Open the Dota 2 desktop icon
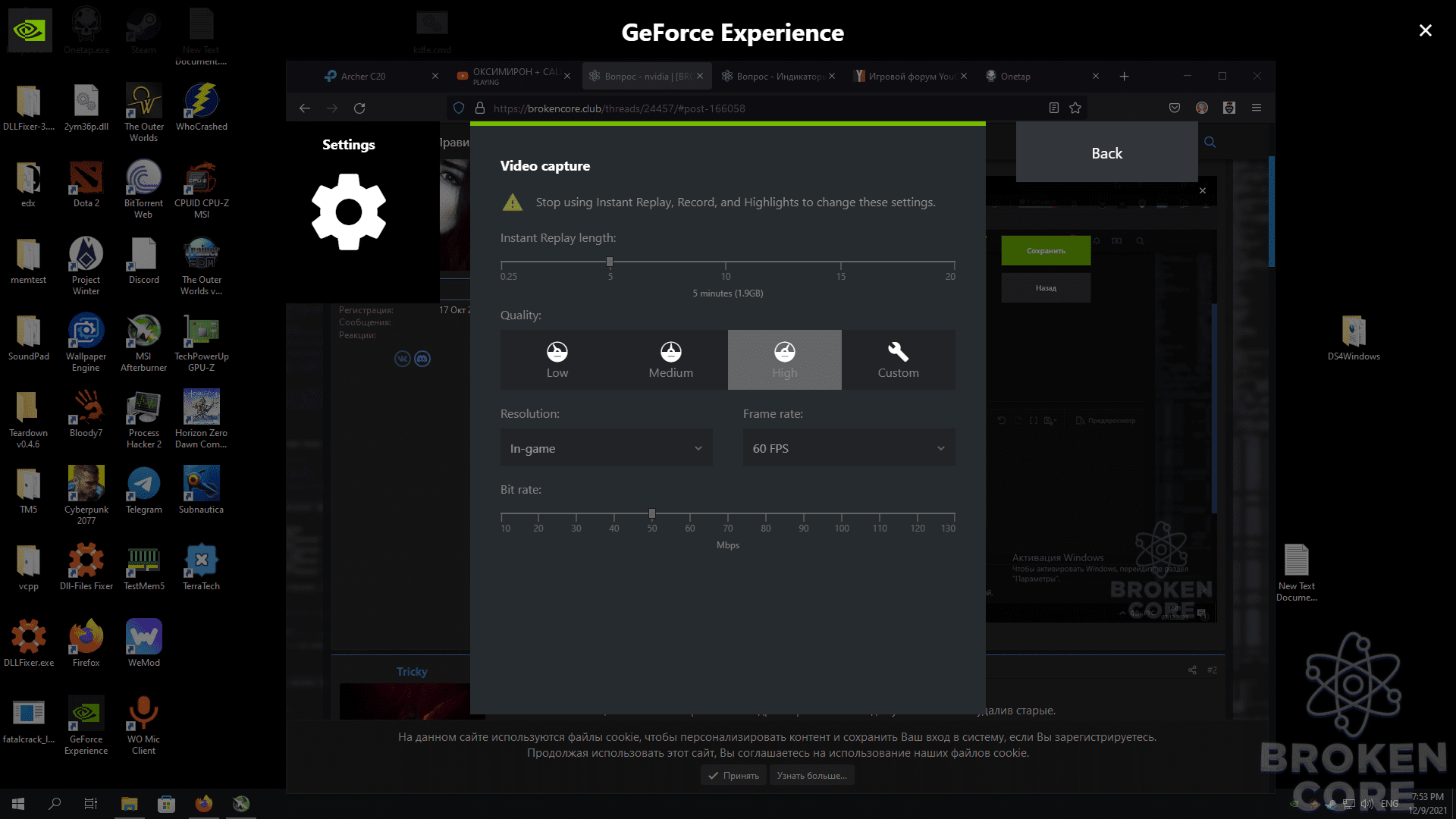Image resolution: width=1456 pixels, height=819 pixels. 86,184
